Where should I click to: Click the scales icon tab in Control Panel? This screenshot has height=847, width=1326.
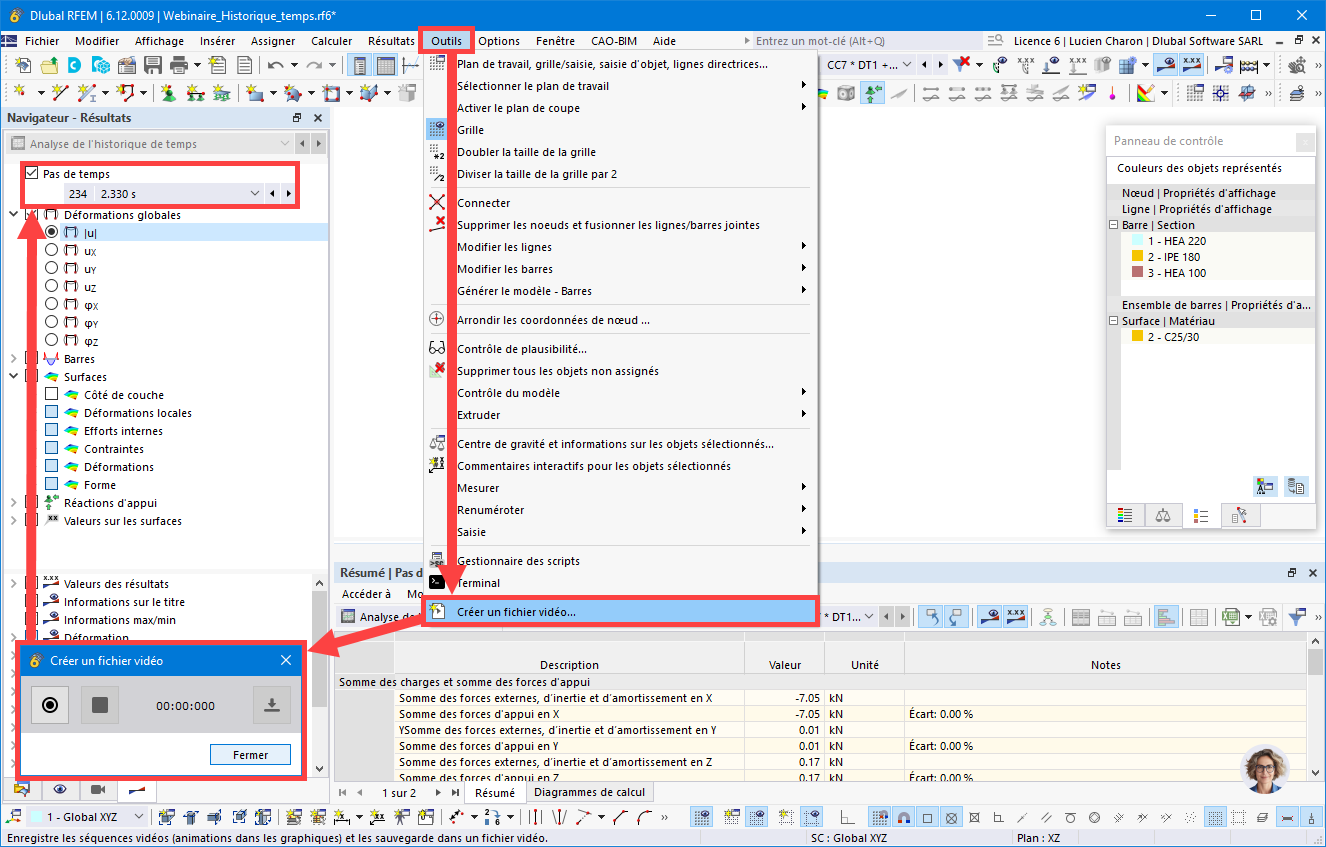(x=1163, y=516)
